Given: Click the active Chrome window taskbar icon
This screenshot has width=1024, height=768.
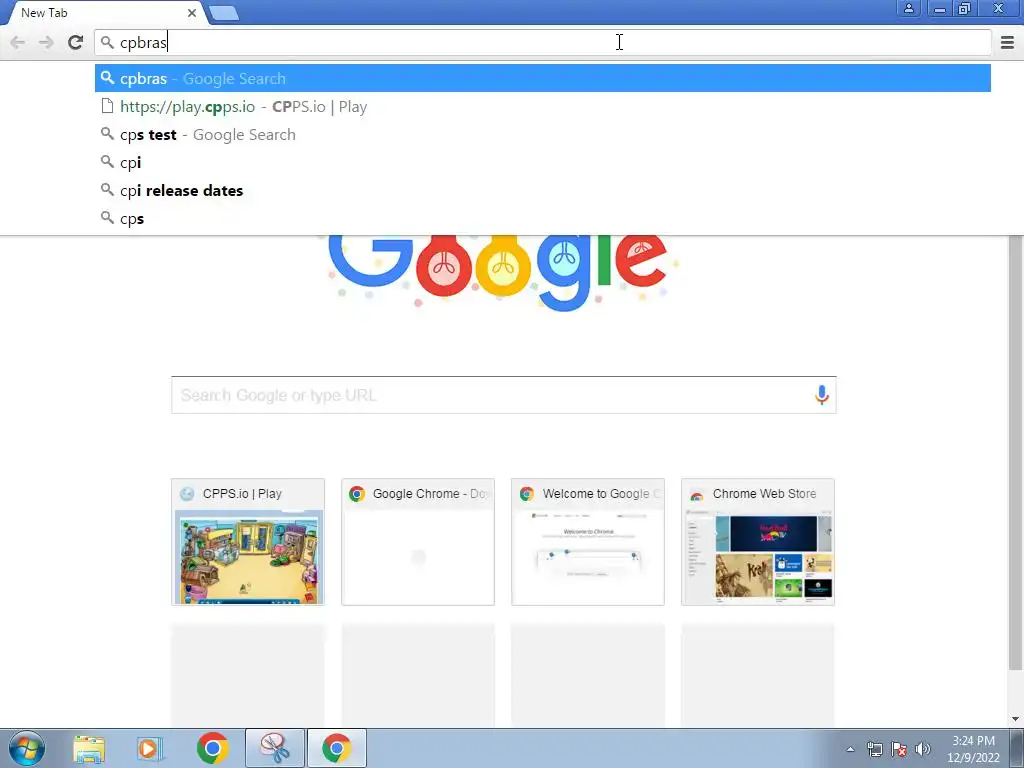Looking at the screenshot, I should (337, 748).
